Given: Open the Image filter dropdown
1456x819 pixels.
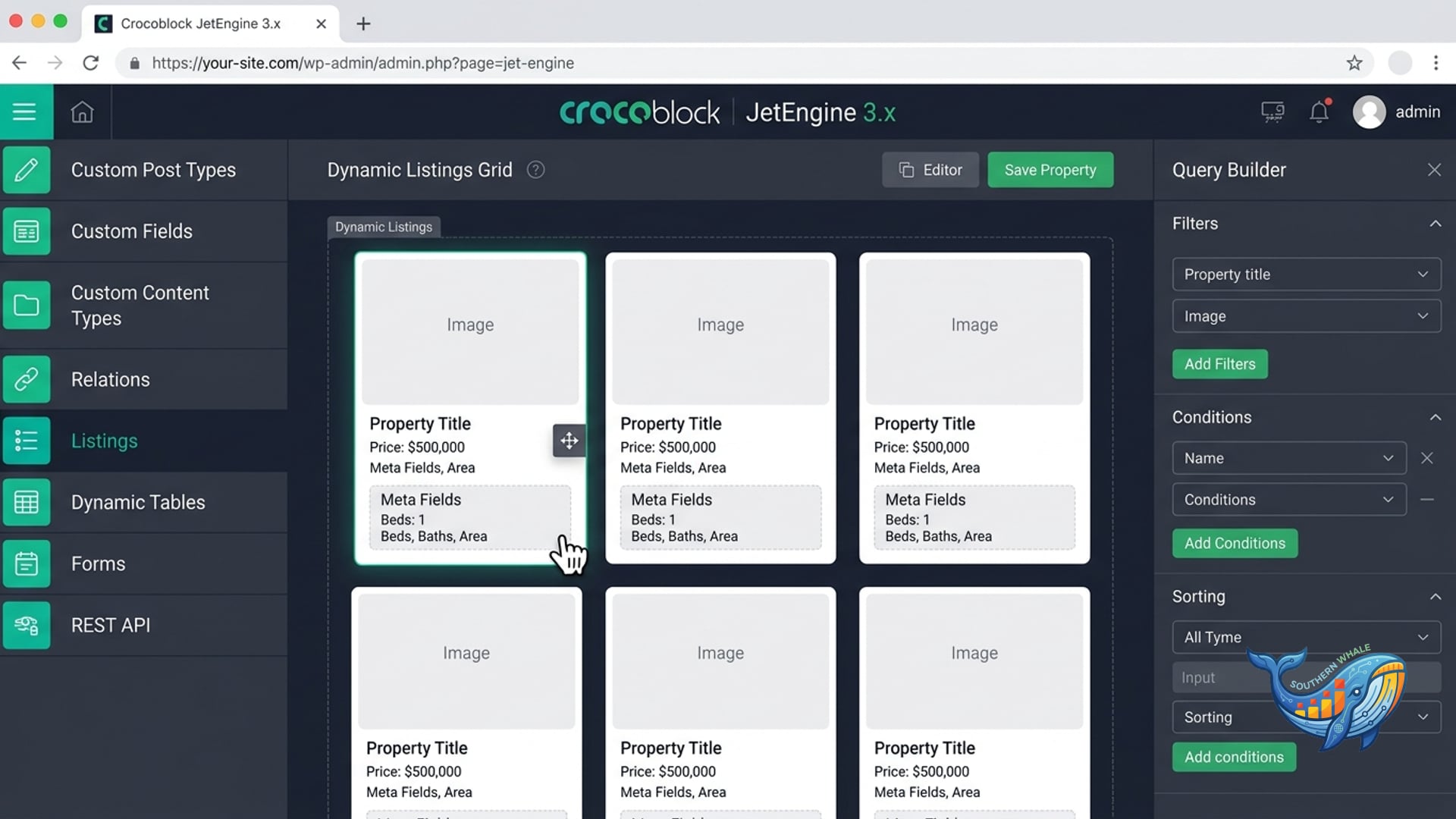Looking at the screenshot, I should pyautogui.click(x=1307, y=316).
